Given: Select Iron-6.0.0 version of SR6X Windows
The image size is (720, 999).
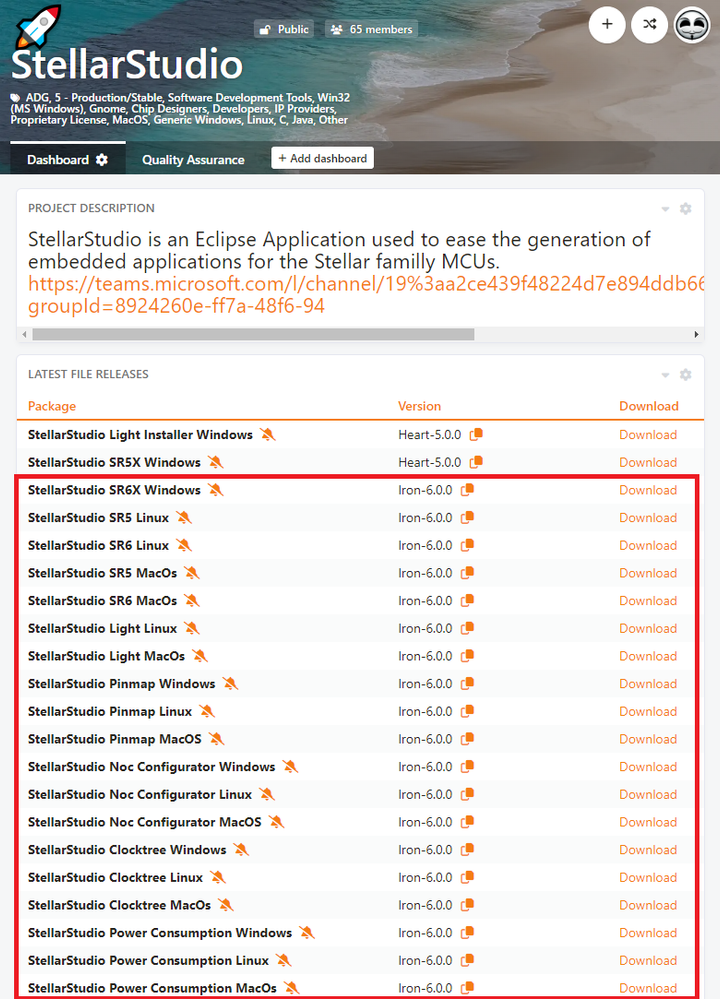Looking at the screenshot, I should pos(425,490).
